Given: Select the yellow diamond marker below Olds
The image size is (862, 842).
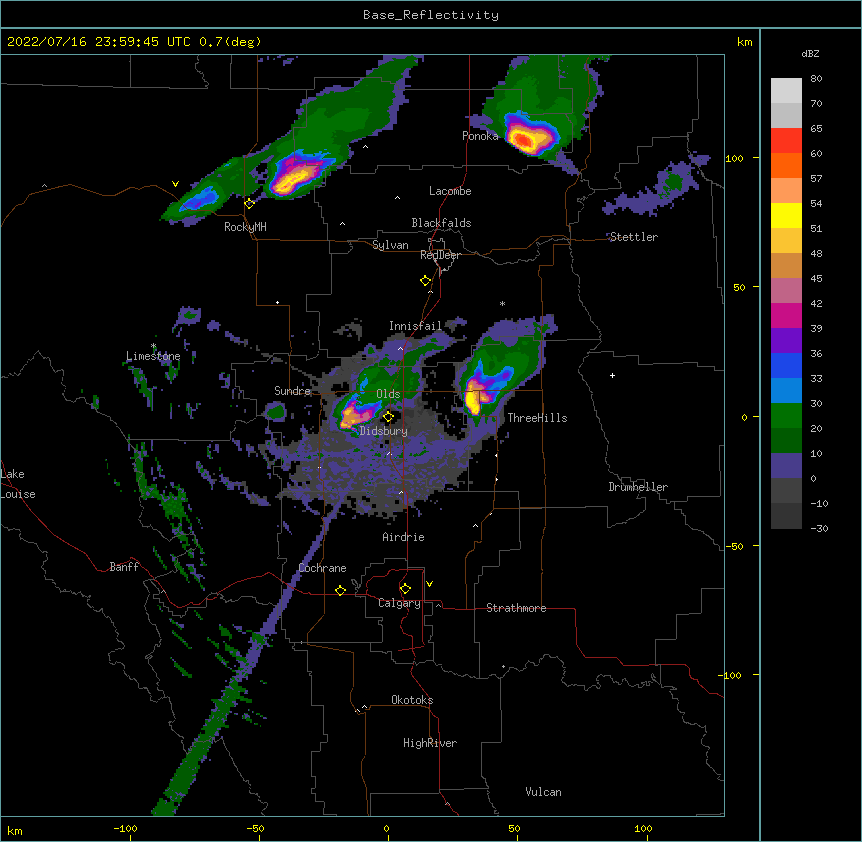Looking at the screenshot, I should tap(388, 417).
